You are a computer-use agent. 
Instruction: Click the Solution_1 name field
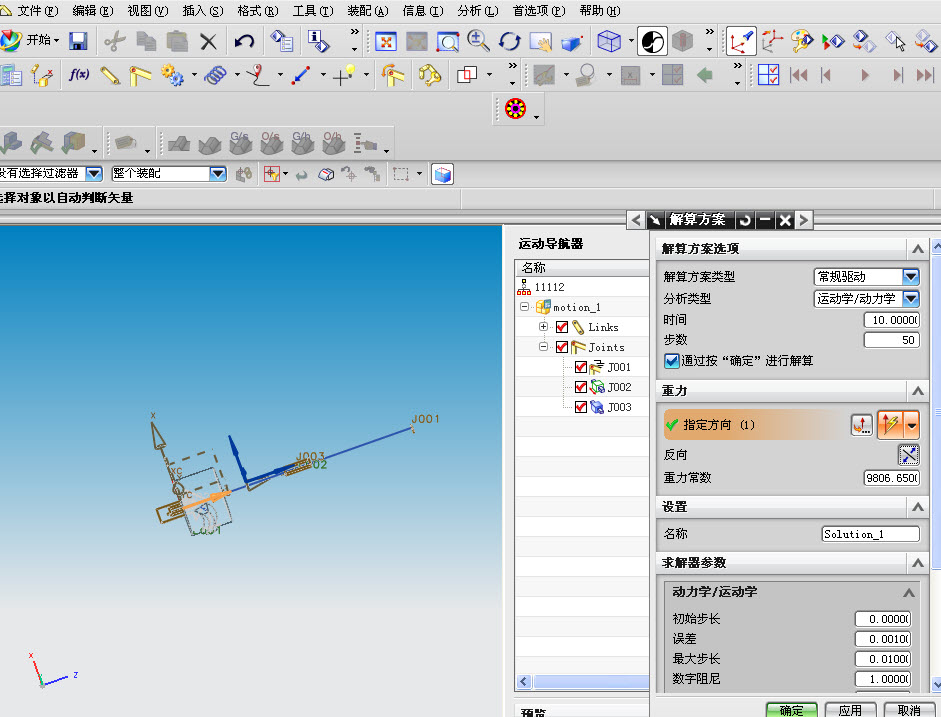pyautogui.click(x=870, y=534)
